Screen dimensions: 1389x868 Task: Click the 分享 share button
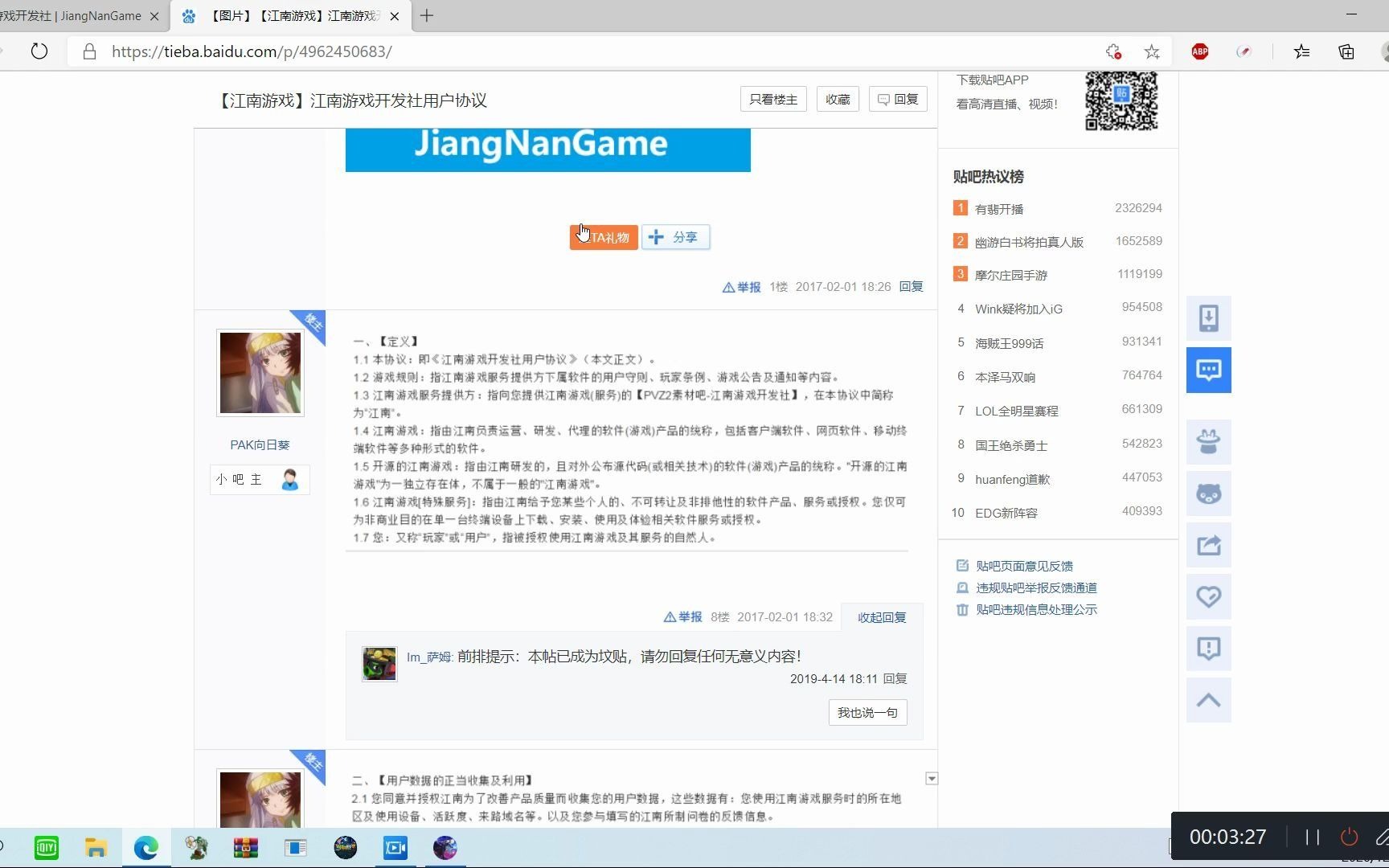coord(675,237)
